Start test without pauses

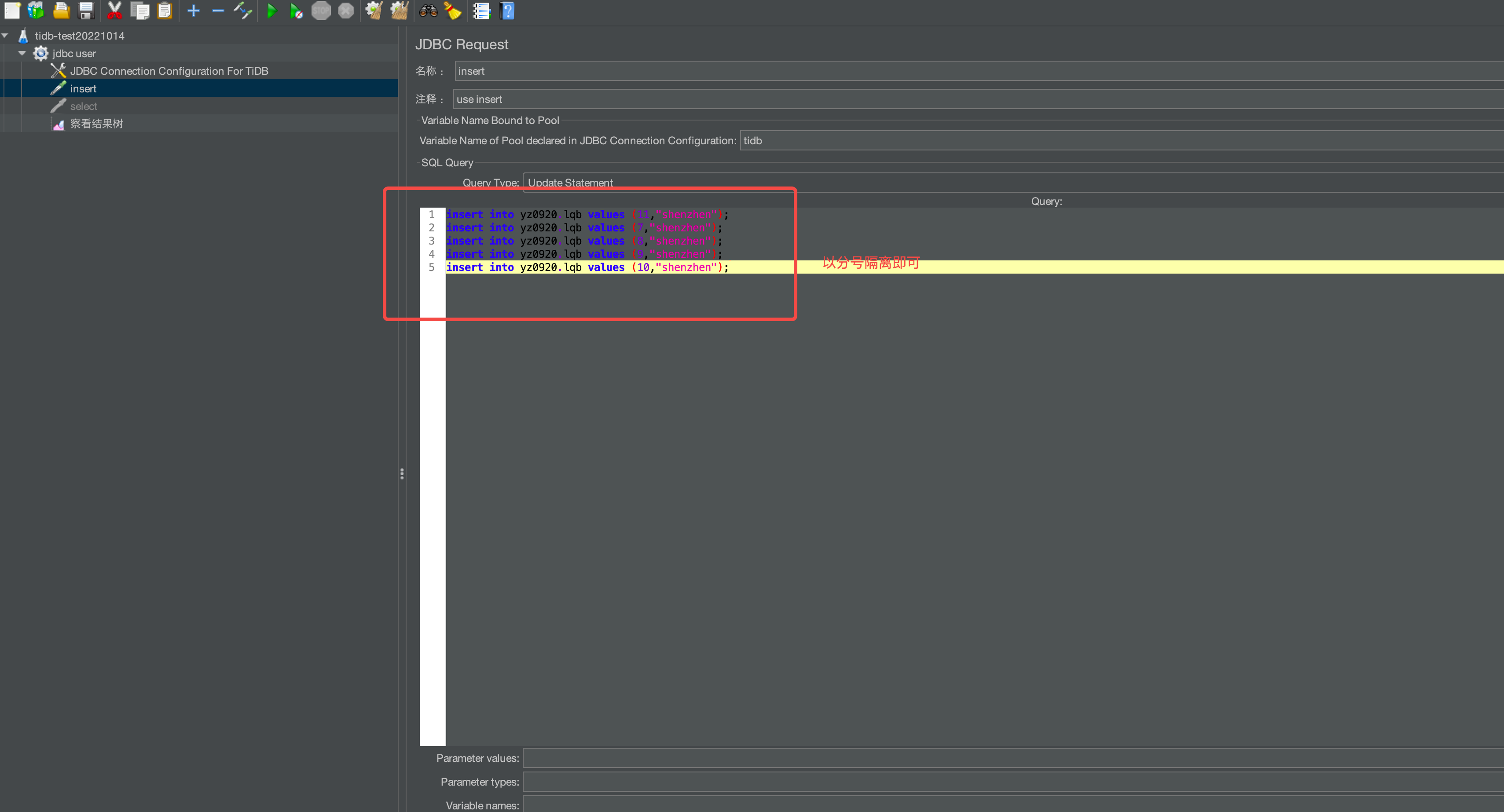[297, 11]
